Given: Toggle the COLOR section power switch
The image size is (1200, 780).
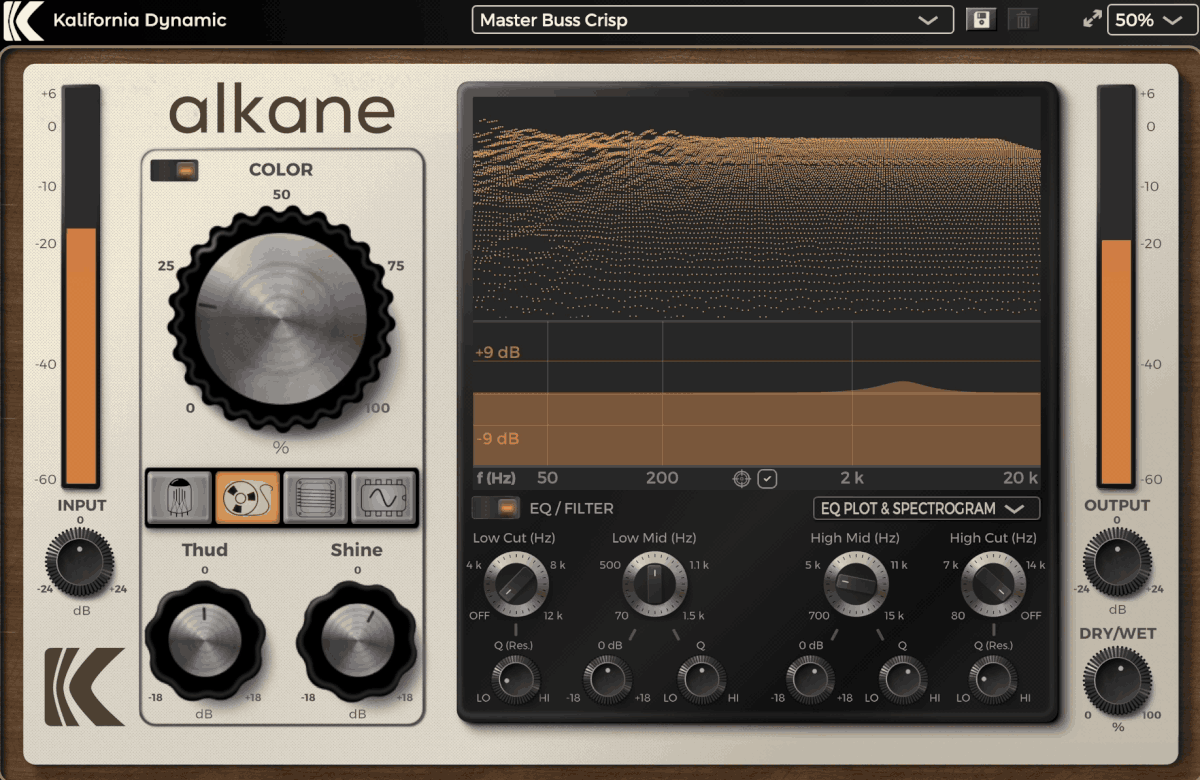Looking at the screenshot, I should tap(174, 171).
